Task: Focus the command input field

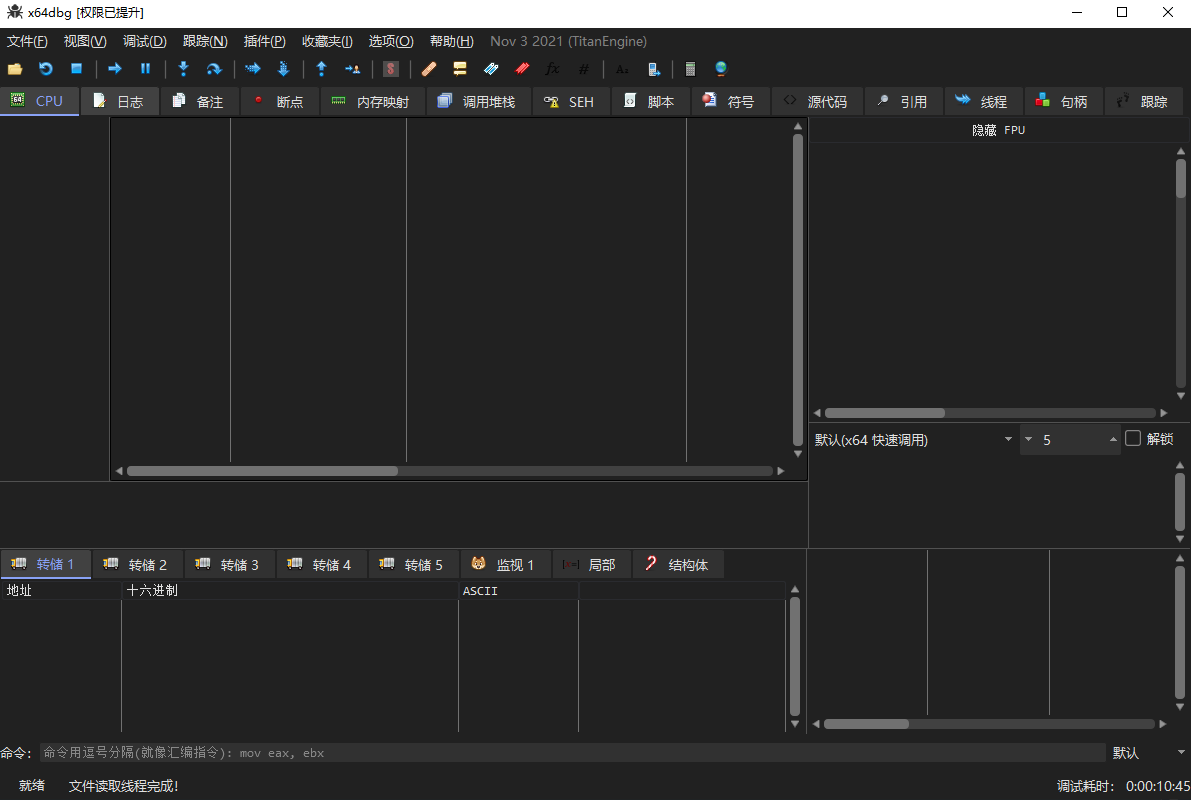Action: point(573,753)
